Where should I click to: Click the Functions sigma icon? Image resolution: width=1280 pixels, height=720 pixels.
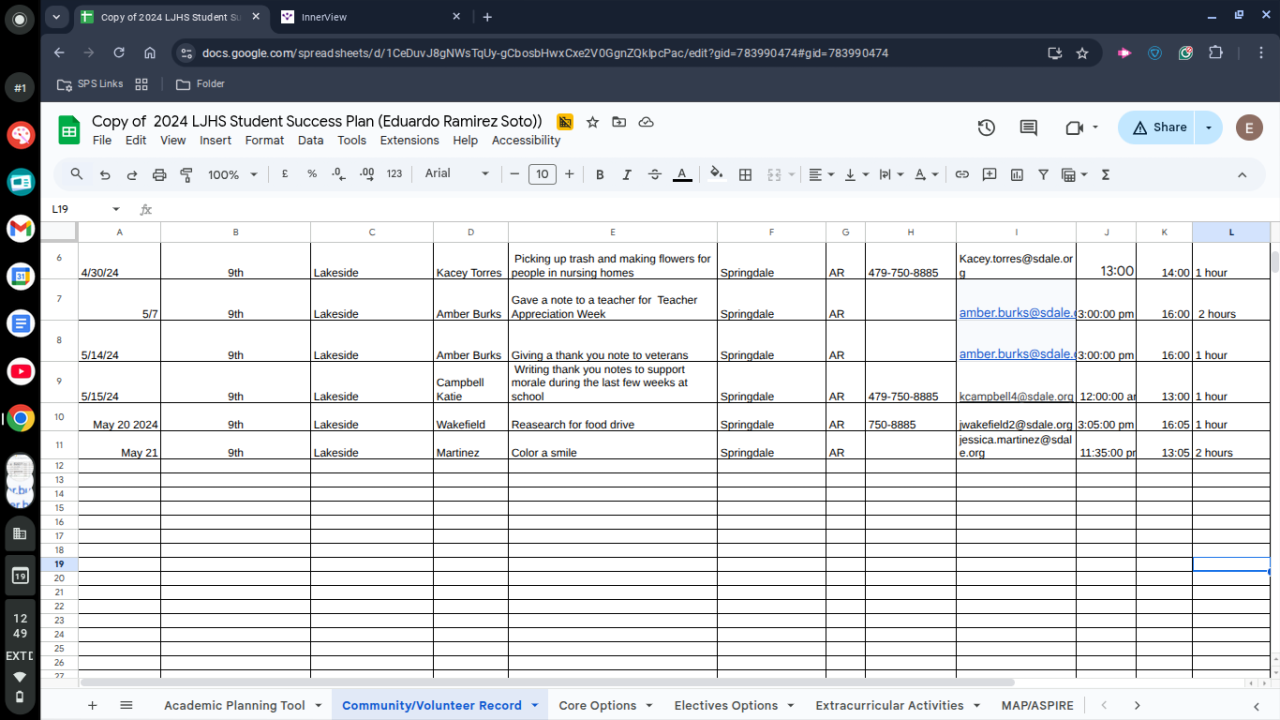click(x=1105, y=174)
